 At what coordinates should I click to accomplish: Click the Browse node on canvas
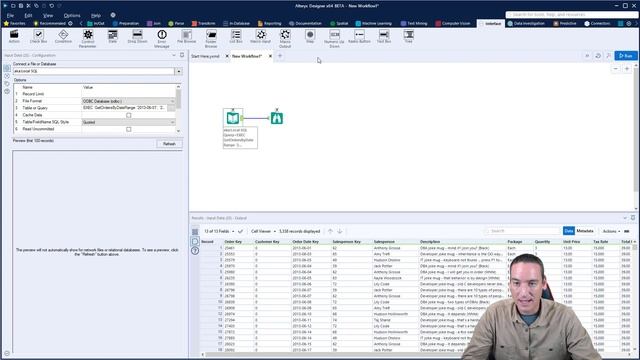click(x=277, y=118)
